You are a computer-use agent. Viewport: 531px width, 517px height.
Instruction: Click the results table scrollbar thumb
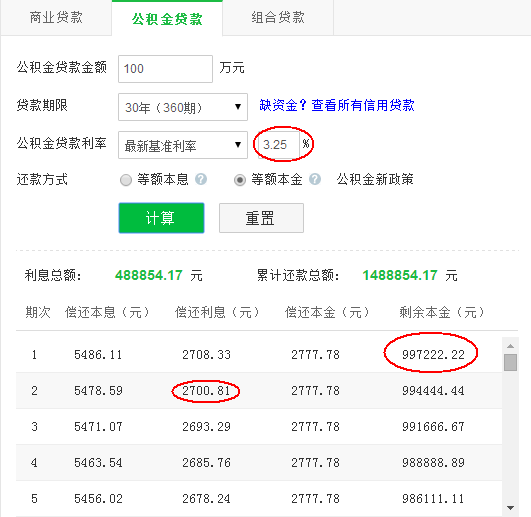[x=510, y=363]
